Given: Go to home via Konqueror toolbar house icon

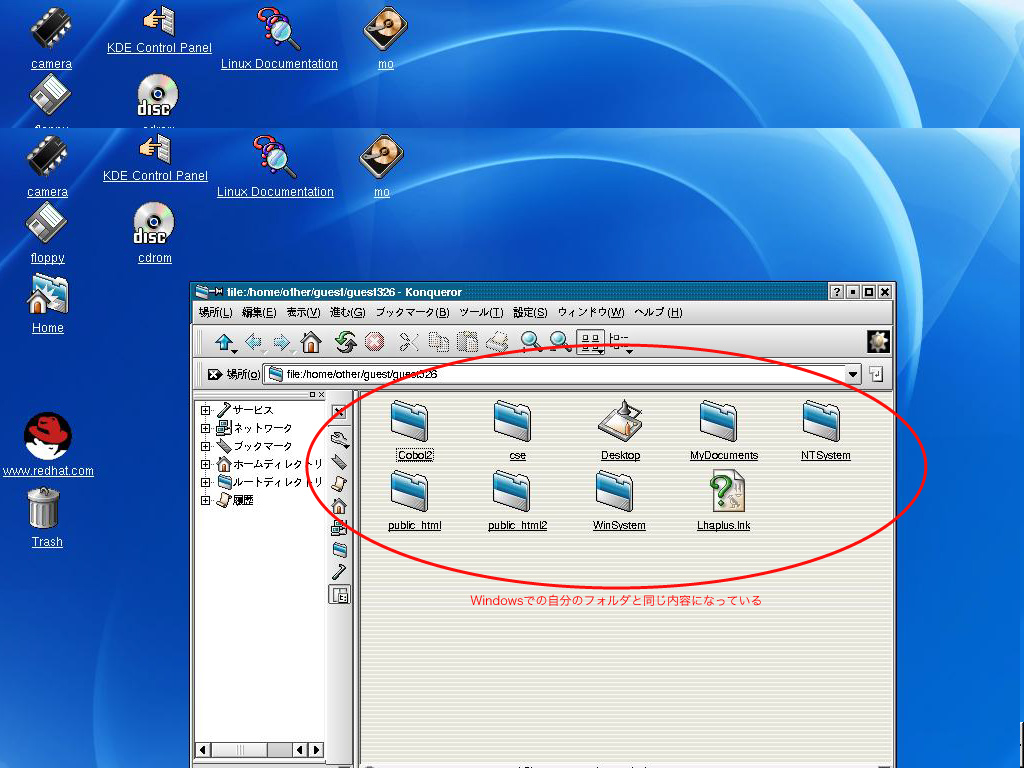Looking at the screenshot, I should [x=311, y=342].
